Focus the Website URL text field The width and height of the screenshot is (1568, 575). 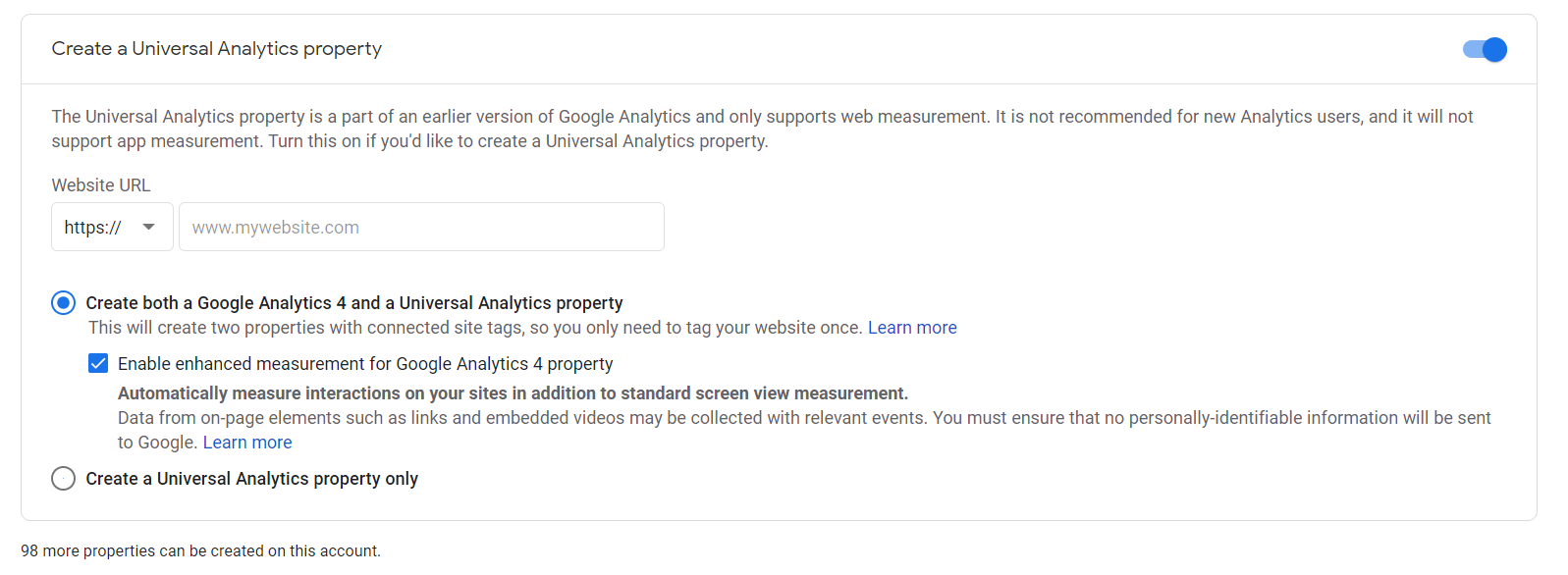coord(421,227)
